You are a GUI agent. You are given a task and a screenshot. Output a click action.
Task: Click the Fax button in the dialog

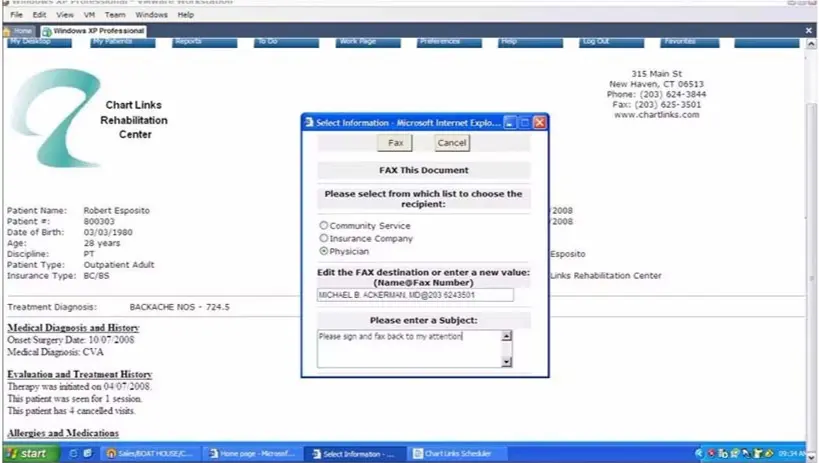point(395,143)
